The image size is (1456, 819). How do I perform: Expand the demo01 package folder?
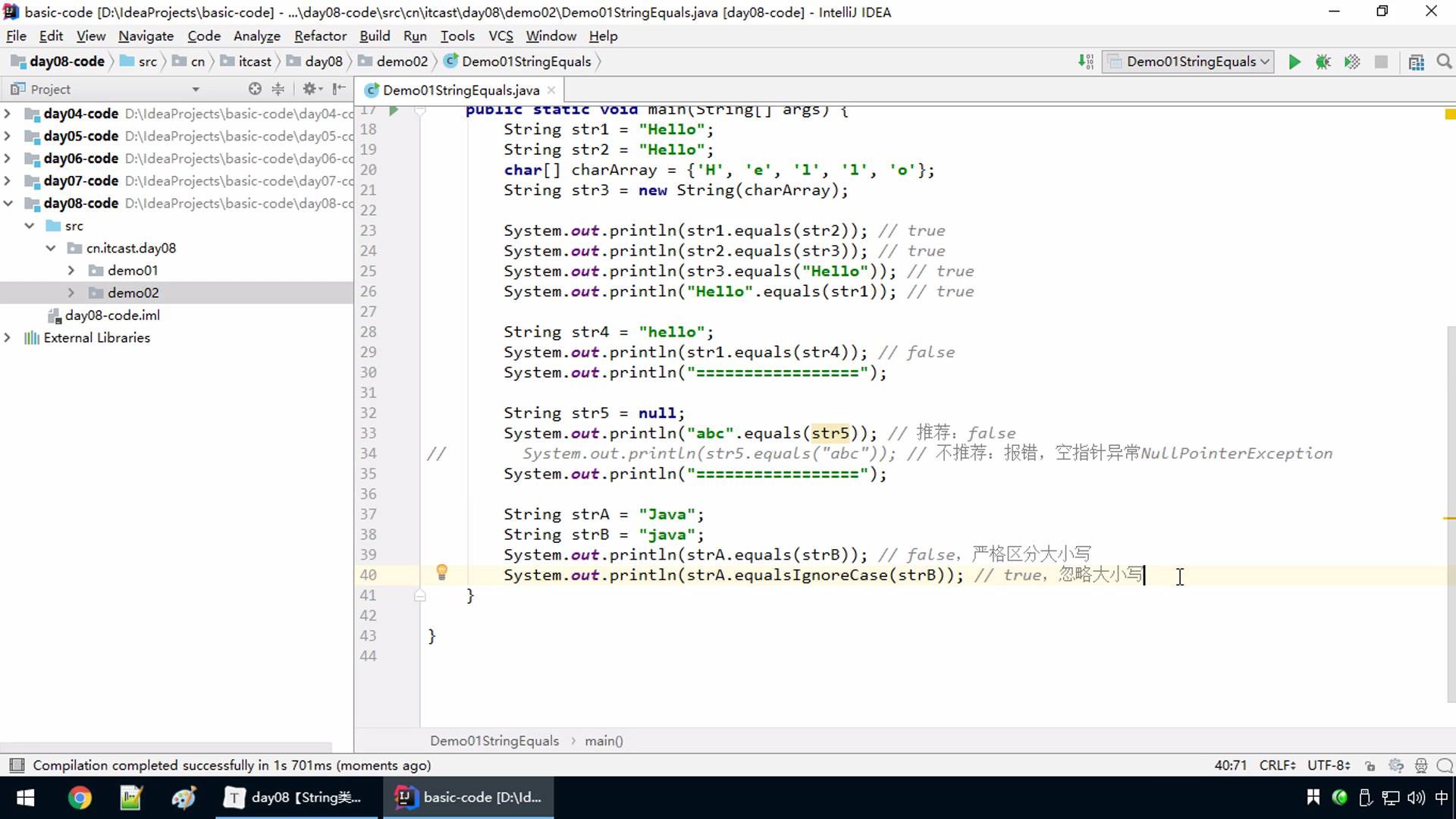(71, 271)
